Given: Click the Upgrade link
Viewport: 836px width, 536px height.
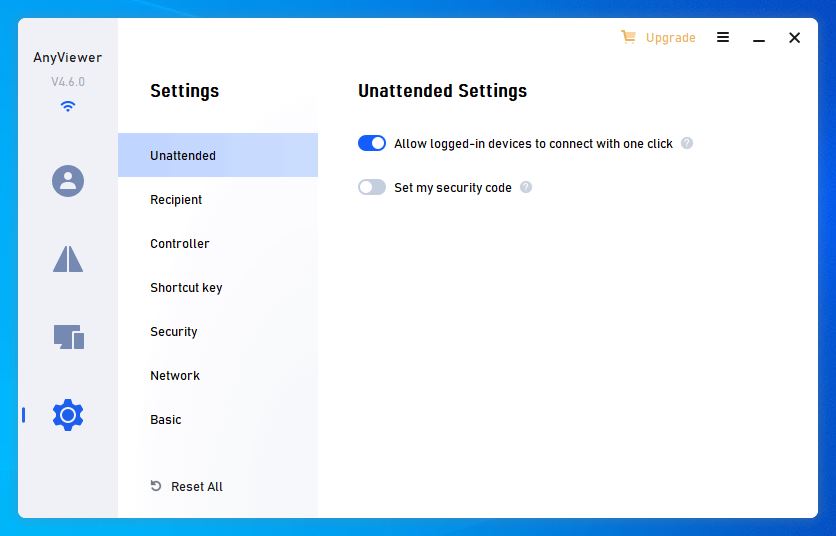Looking at the screenshot, I should coord(670,38).
